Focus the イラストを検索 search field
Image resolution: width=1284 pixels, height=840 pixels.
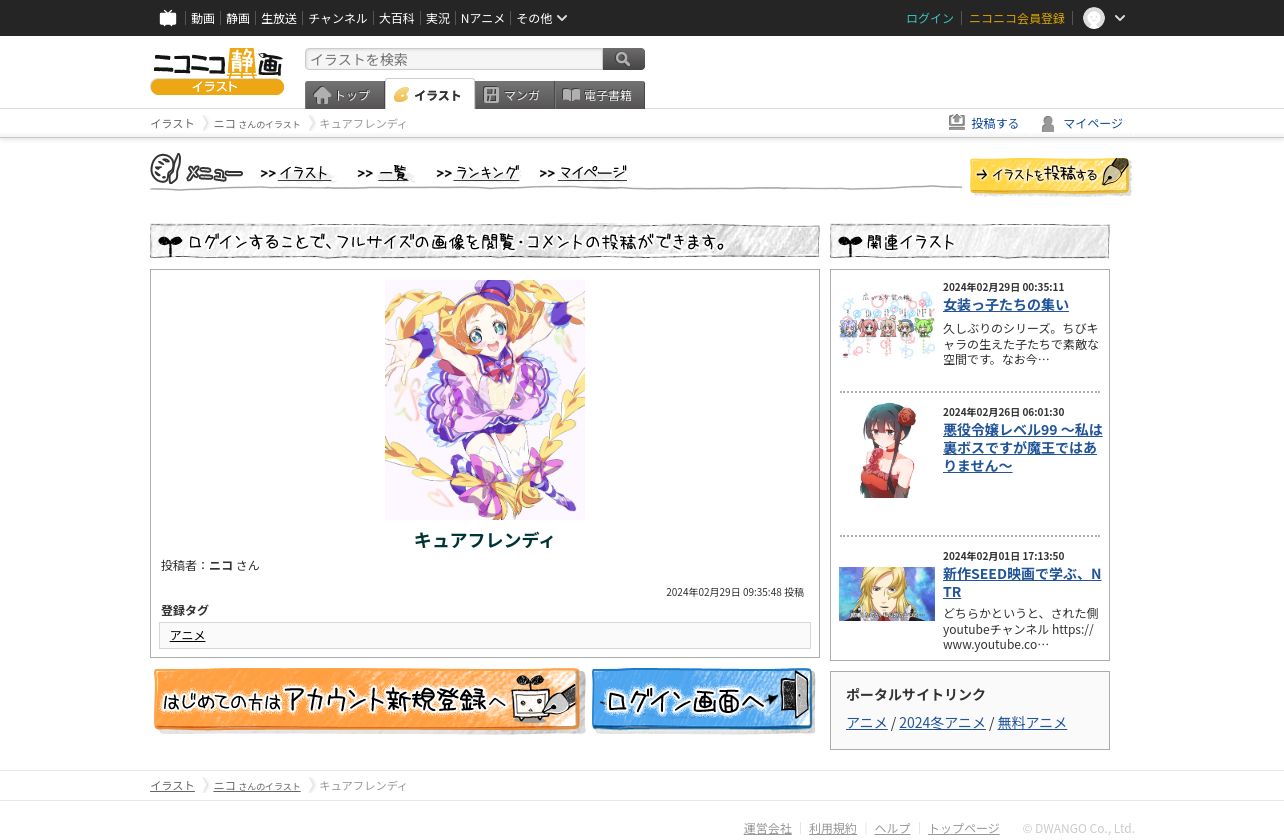coord(454,59)
